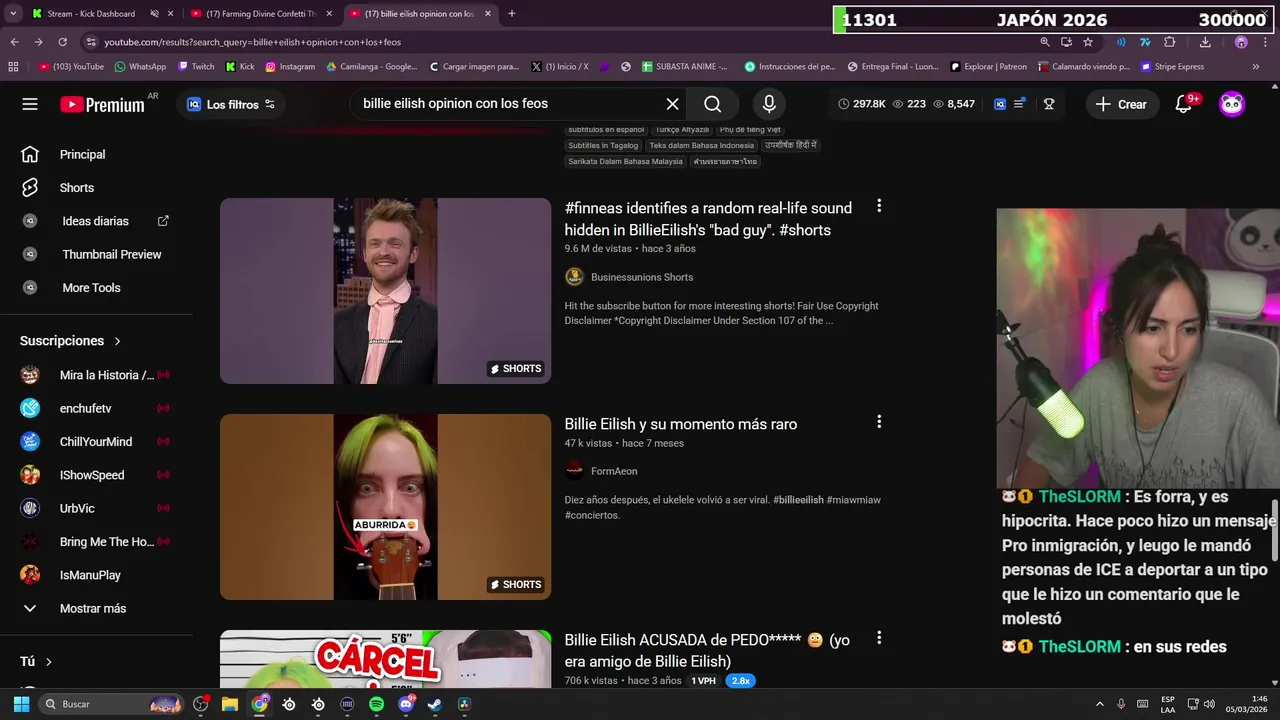1280x720 pixels.
Task: Open the YouTube hamburger guide menu
Action: point(30,104)
